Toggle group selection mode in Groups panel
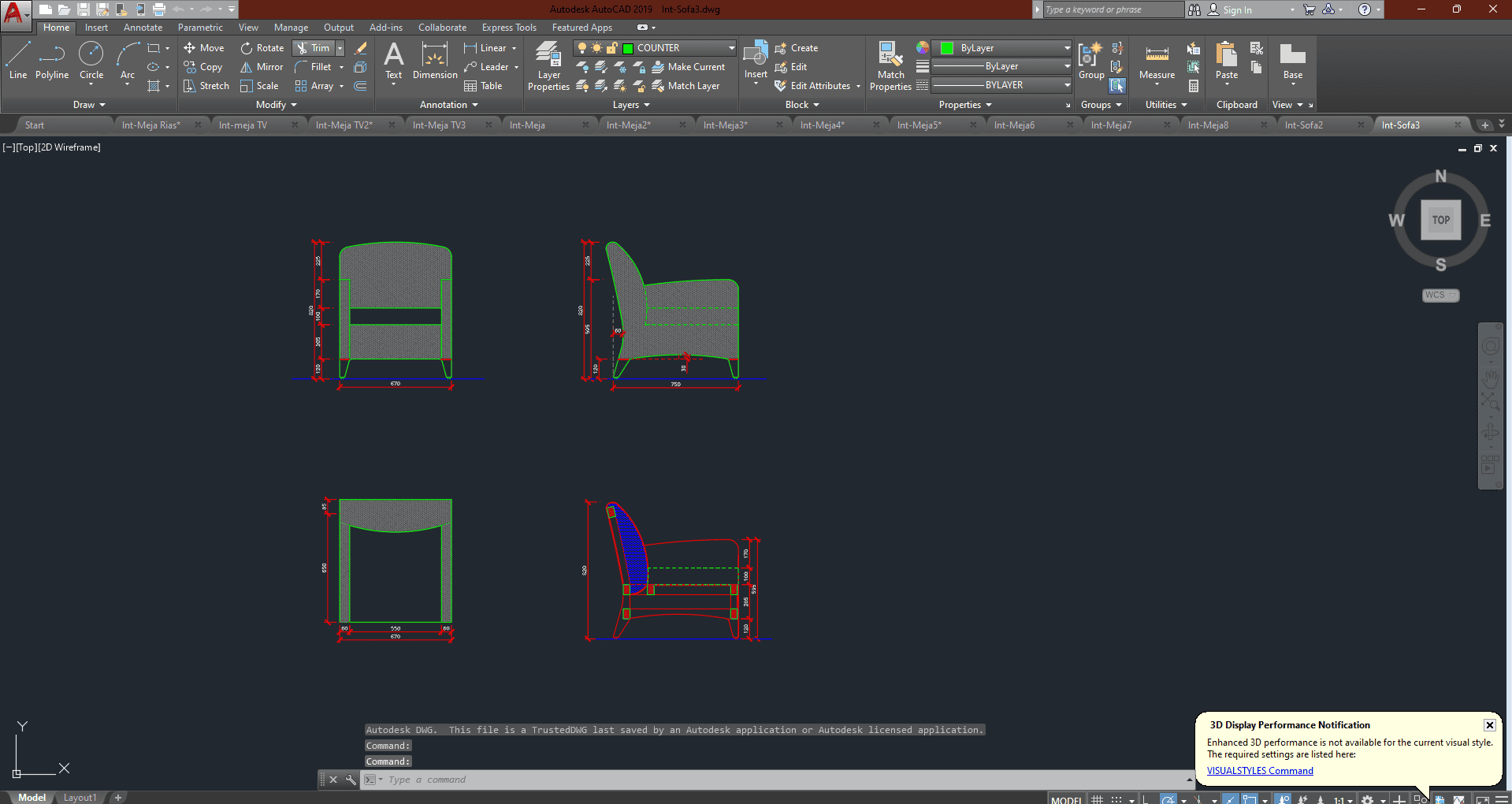 coord(1117,86)
